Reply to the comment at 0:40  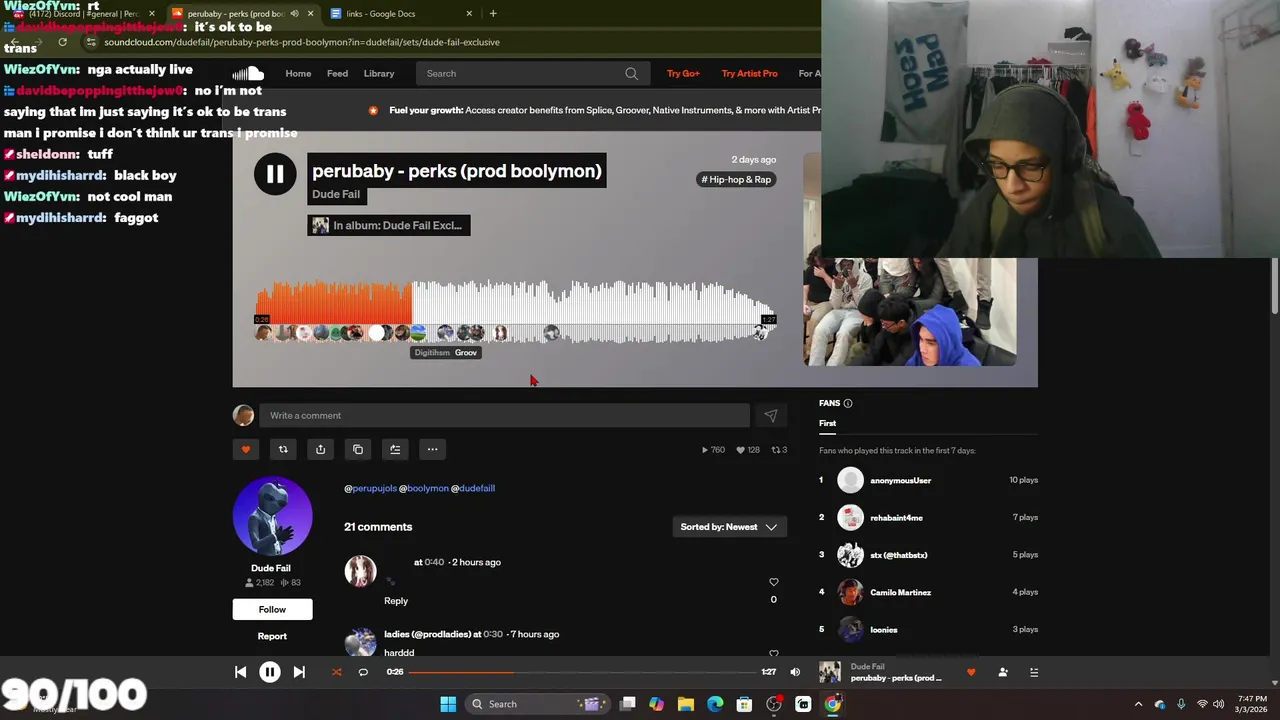tap(396, 601)
